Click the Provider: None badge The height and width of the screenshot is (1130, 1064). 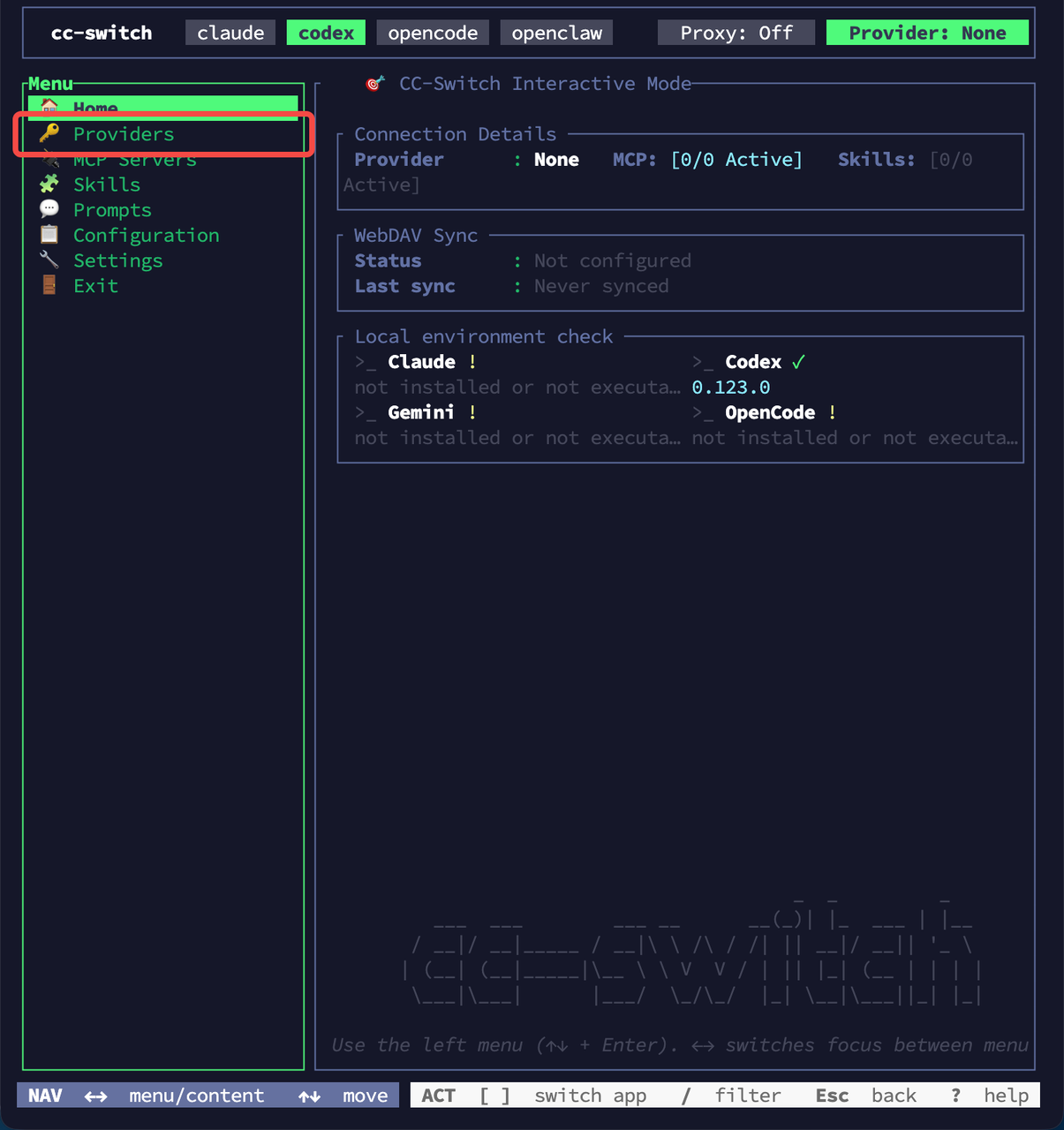coord(927,33)
